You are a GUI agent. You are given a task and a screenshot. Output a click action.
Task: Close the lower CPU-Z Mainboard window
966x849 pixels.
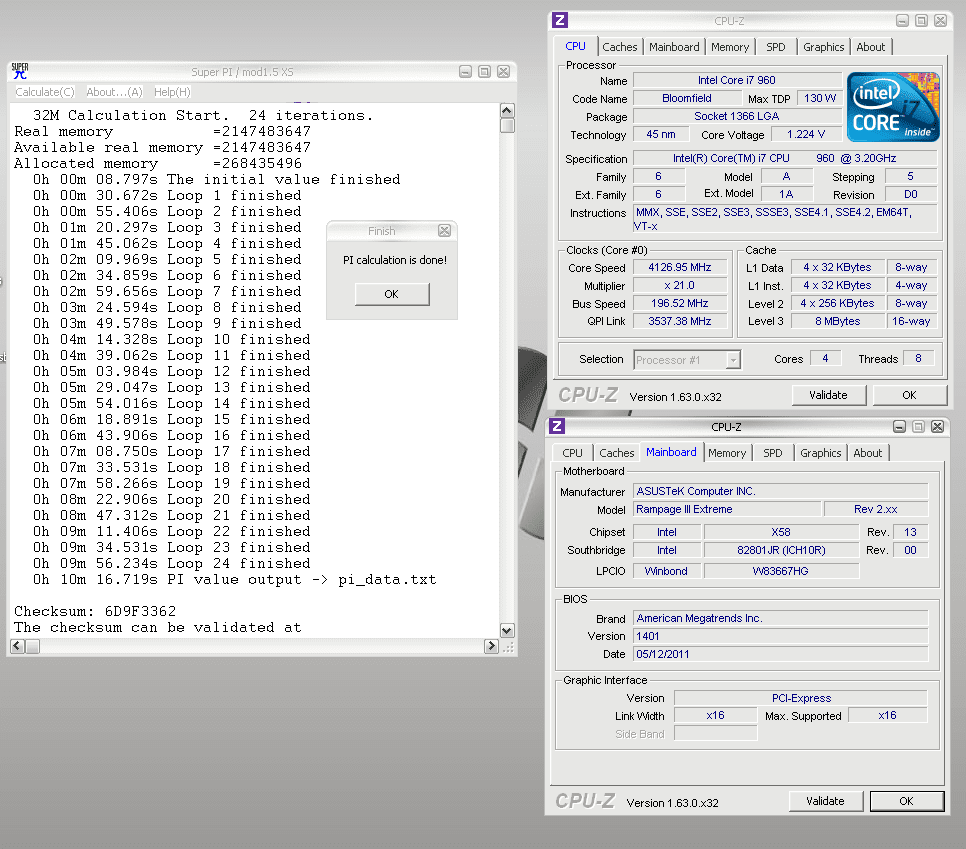pos(937,426)
